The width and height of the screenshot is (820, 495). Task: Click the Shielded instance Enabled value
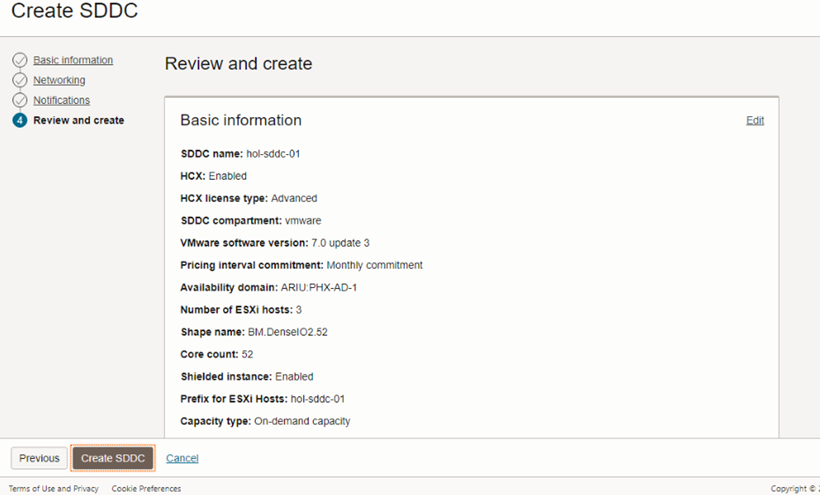(x=294, y=376)
